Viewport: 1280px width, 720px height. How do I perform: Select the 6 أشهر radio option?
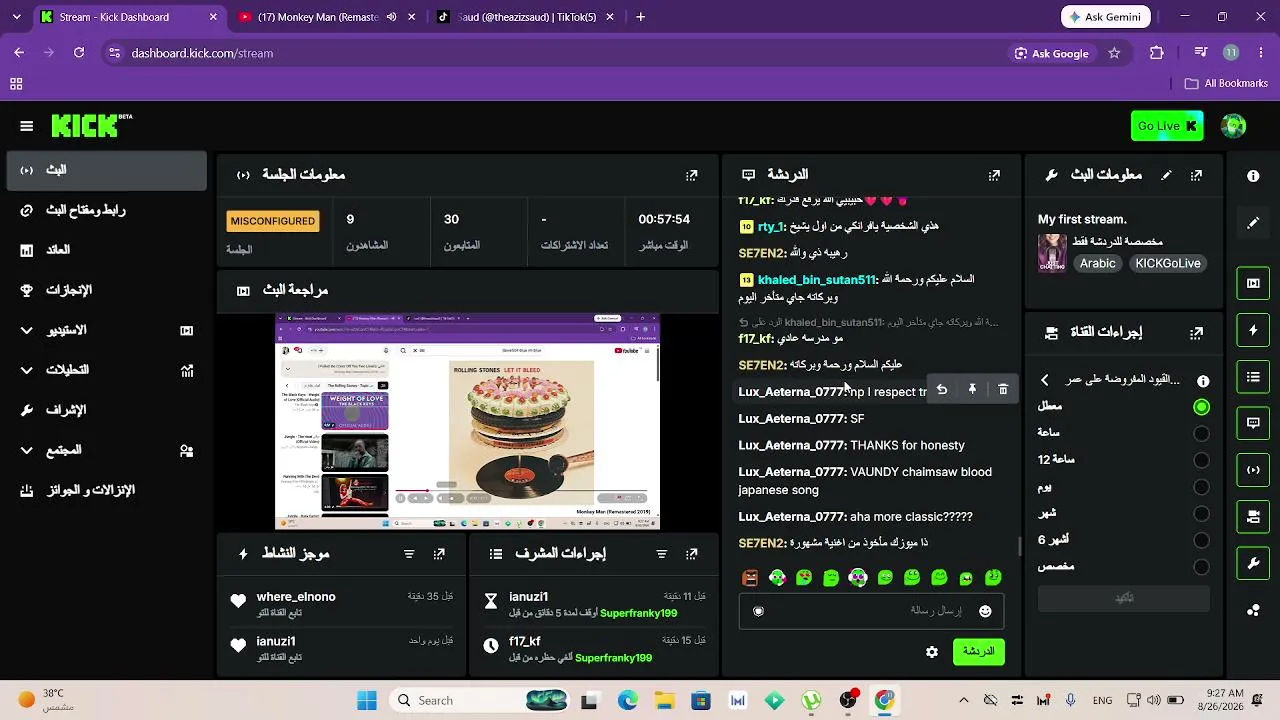(1201, 541)
